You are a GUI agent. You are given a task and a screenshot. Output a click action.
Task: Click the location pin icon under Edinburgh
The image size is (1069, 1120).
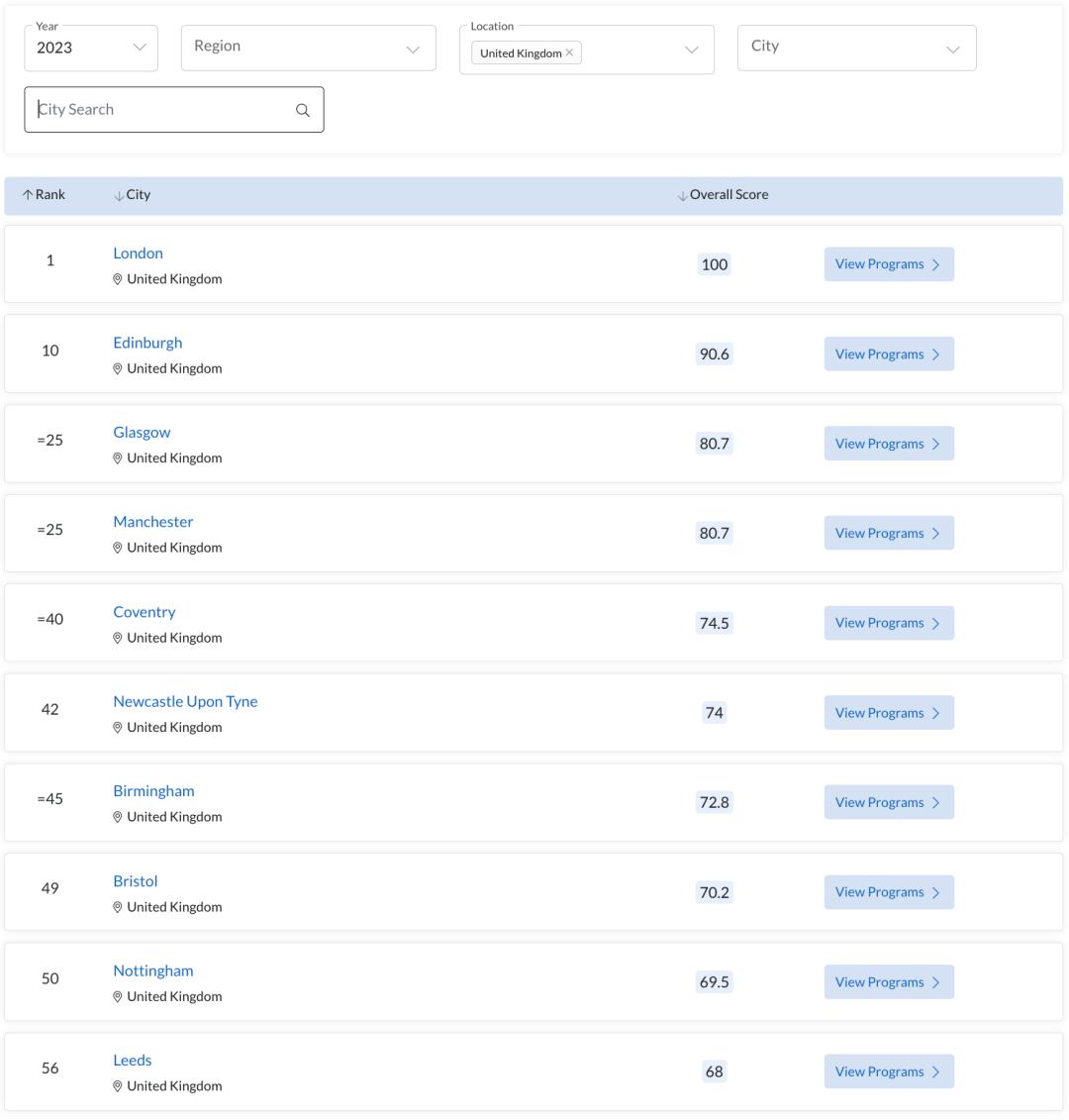pos(118,368)
